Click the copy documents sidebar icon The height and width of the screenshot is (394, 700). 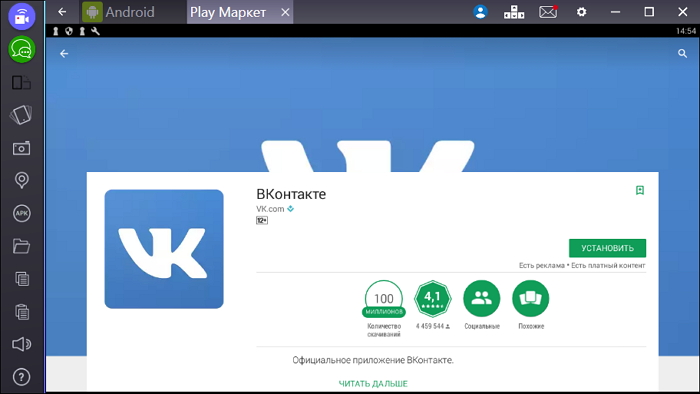[21, 279]
